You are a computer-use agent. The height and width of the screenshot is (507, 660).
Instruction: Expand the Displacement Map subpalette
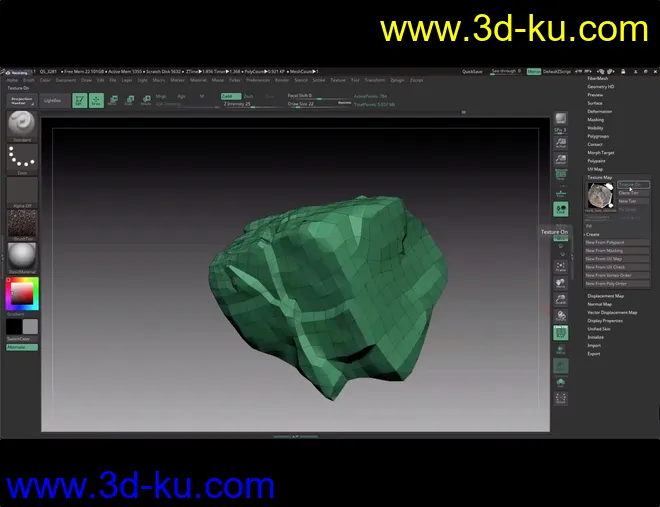coord(606,296)
